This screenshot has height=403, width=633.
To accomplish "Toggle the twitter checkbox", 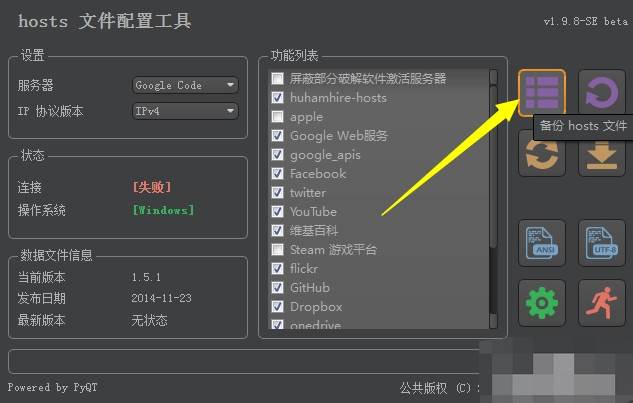I will 277,192.
